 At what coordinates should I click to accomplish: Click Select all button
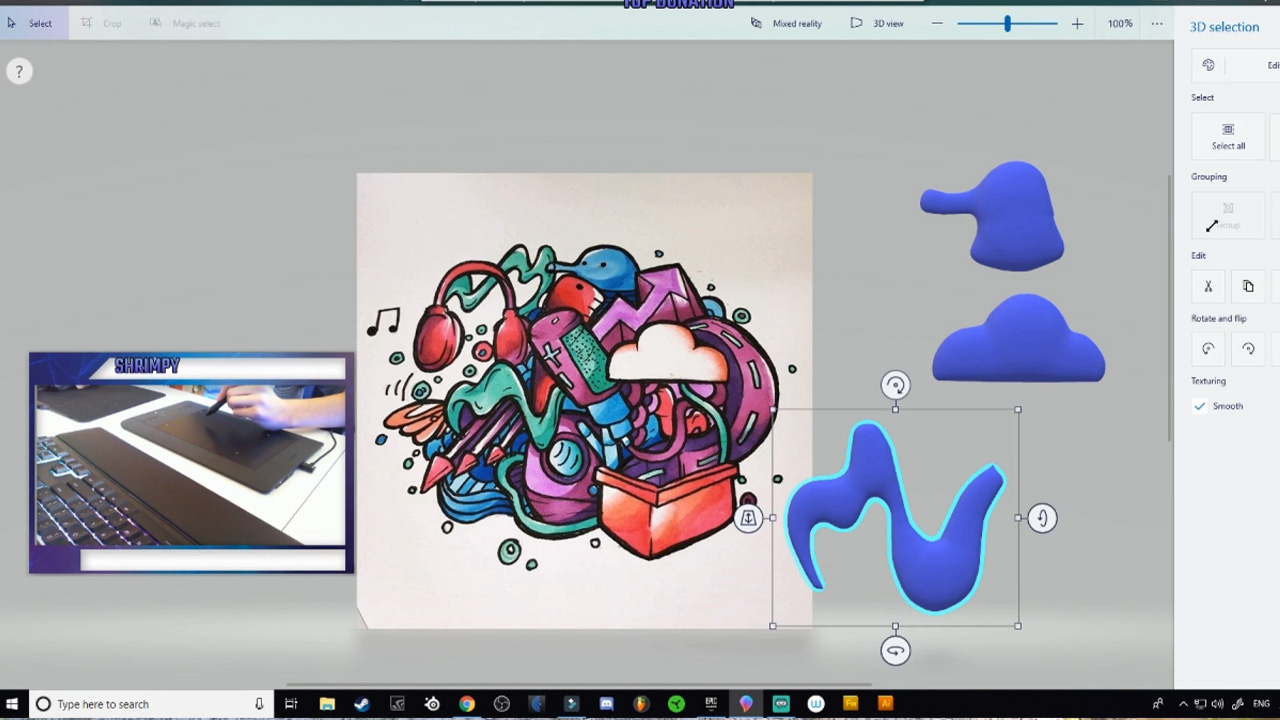coord(1229,137)
